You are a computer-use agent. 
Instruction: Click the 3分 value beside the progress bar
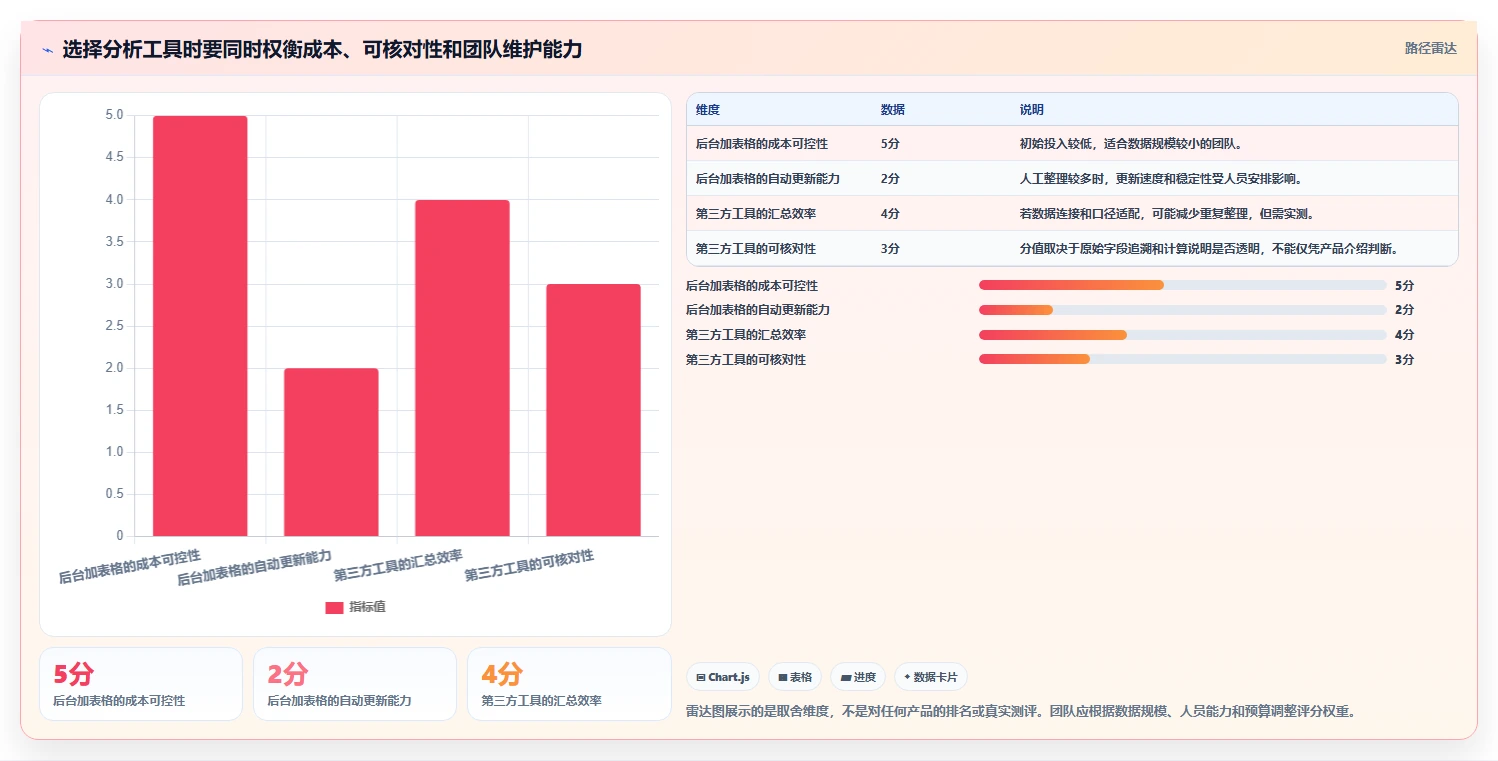pyautogui.click(x=1404, y=360)
